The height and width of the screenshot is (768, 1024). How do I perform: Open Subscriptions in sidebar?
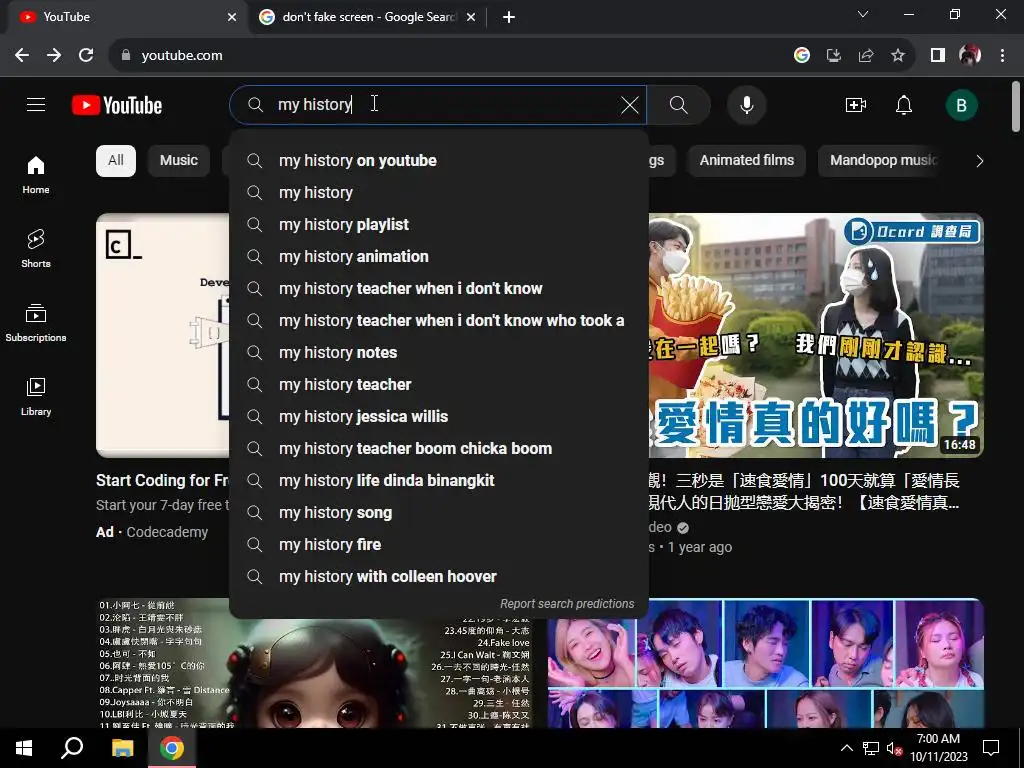pos(36,323)
